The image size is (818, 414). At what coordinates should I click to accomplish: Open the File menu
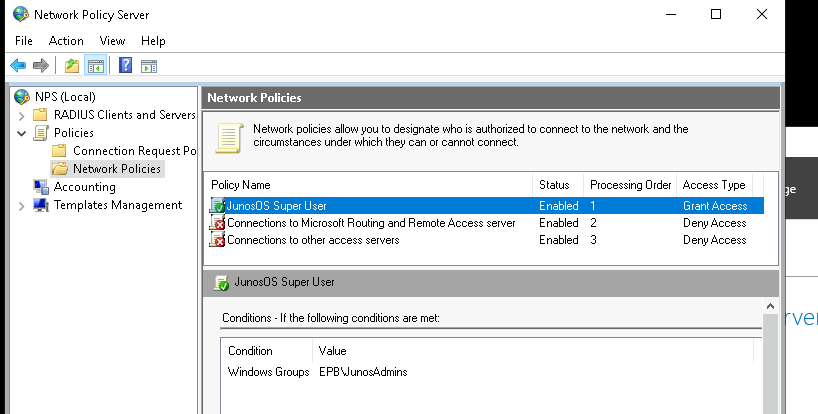[x=24, y=41]
